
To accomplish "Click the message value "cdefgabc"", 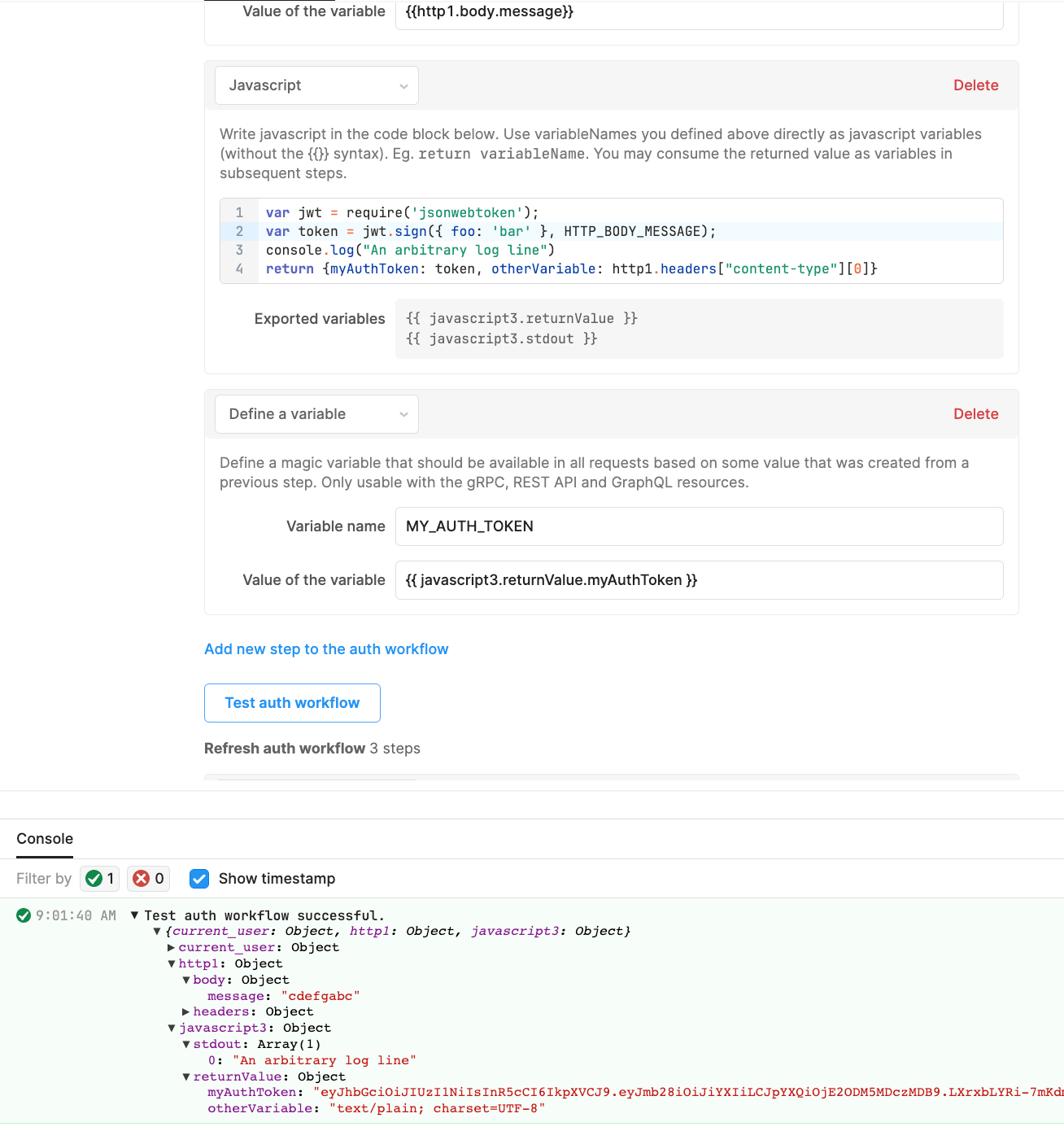I will pos(321,996).
